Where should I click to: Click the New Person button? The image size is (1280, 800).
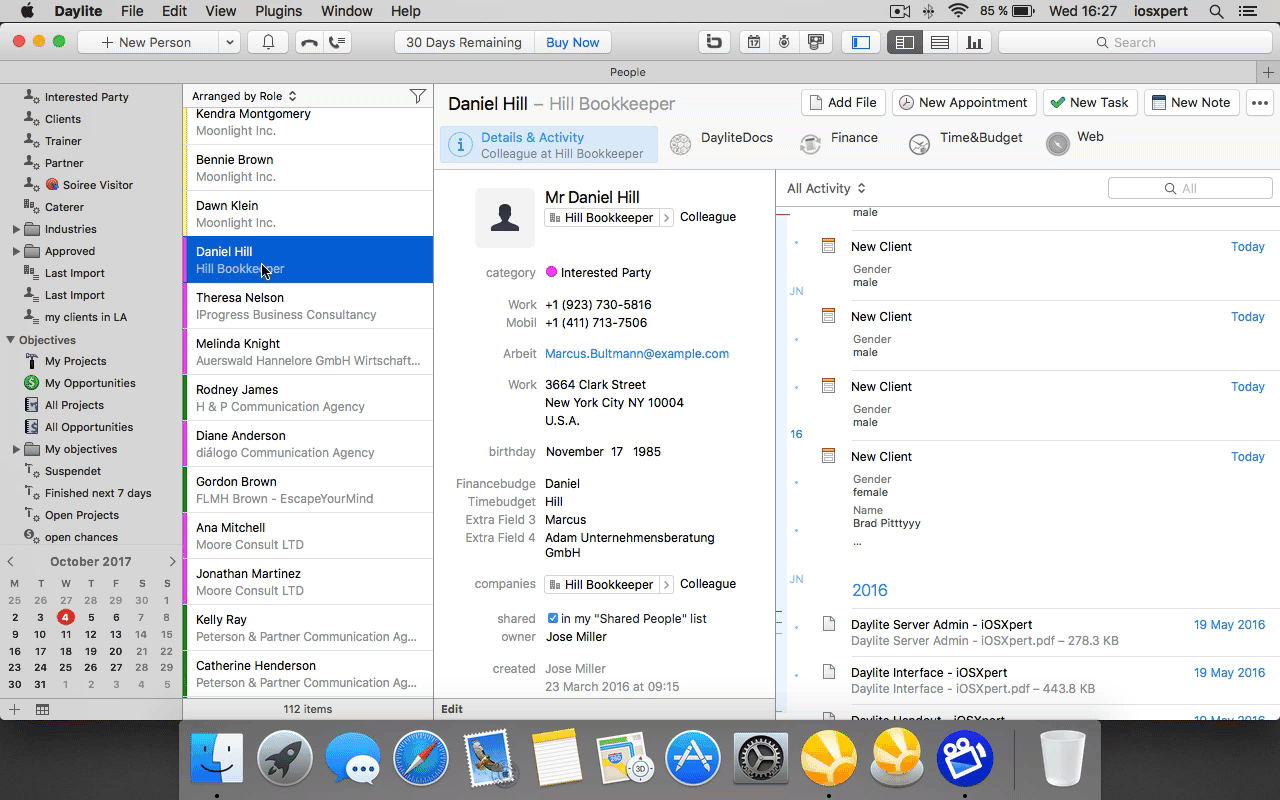coord(149,42)
